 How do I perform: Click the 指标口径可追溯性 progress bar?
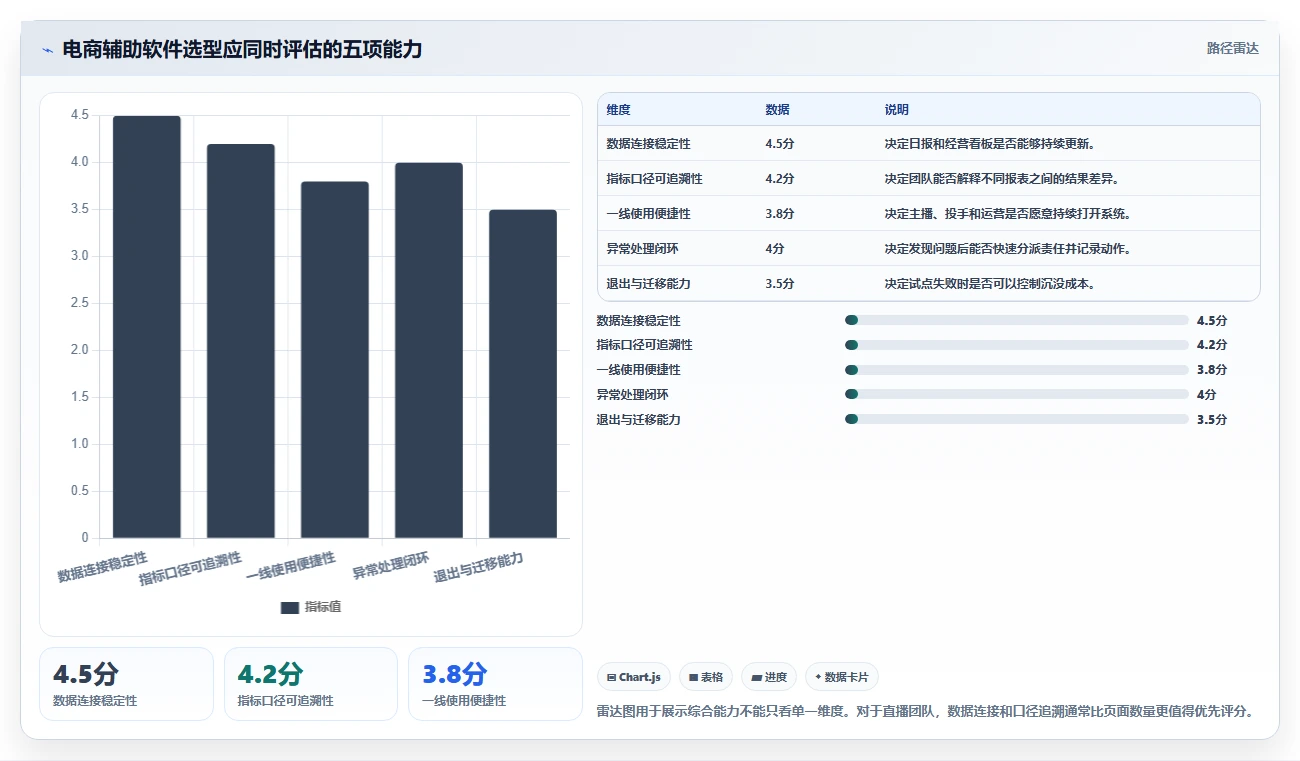1017,345
